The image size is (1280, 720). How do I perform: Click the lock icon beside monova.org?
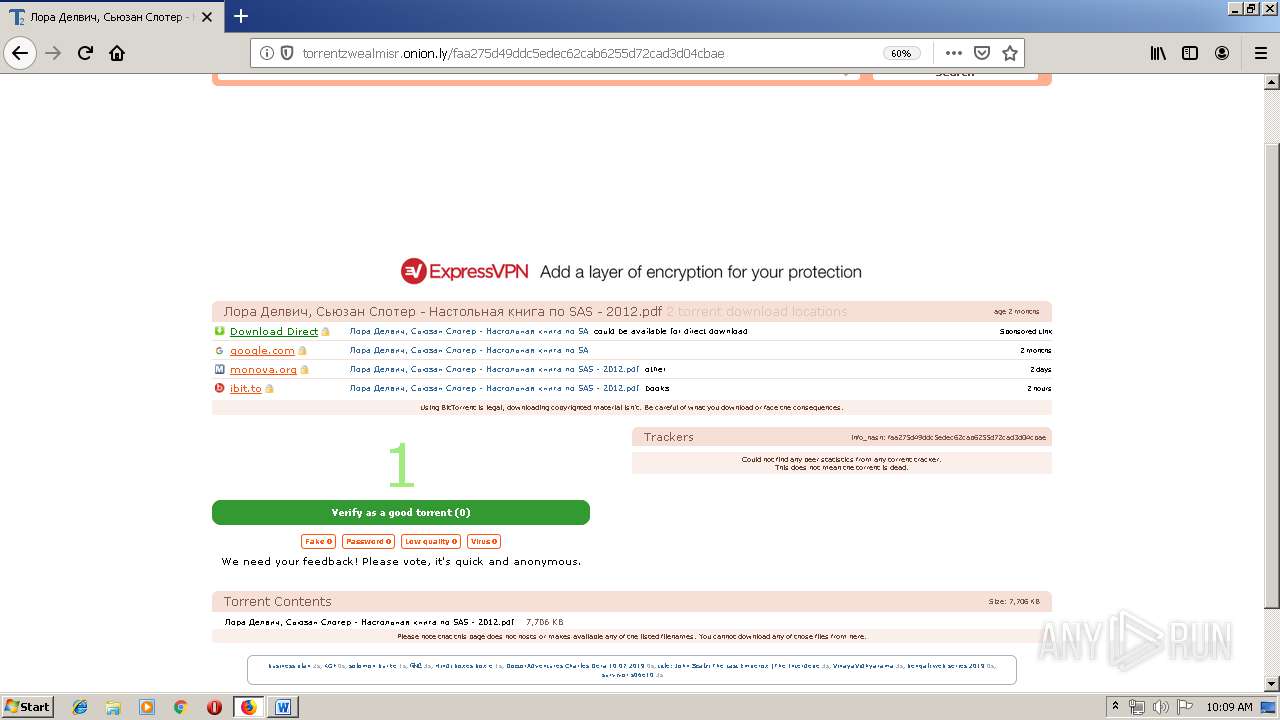click(x=304, y=370)
